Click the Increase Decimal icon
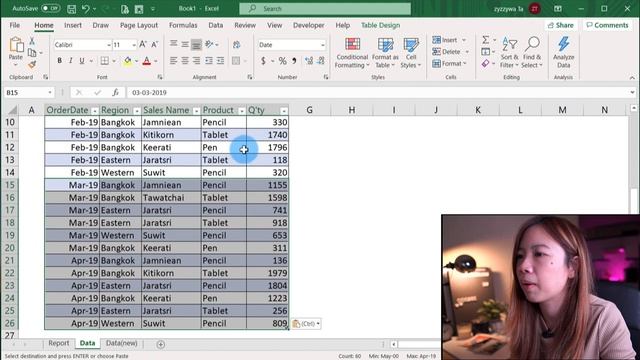This screenshot has height=360, width=640. tap(309, 61)
